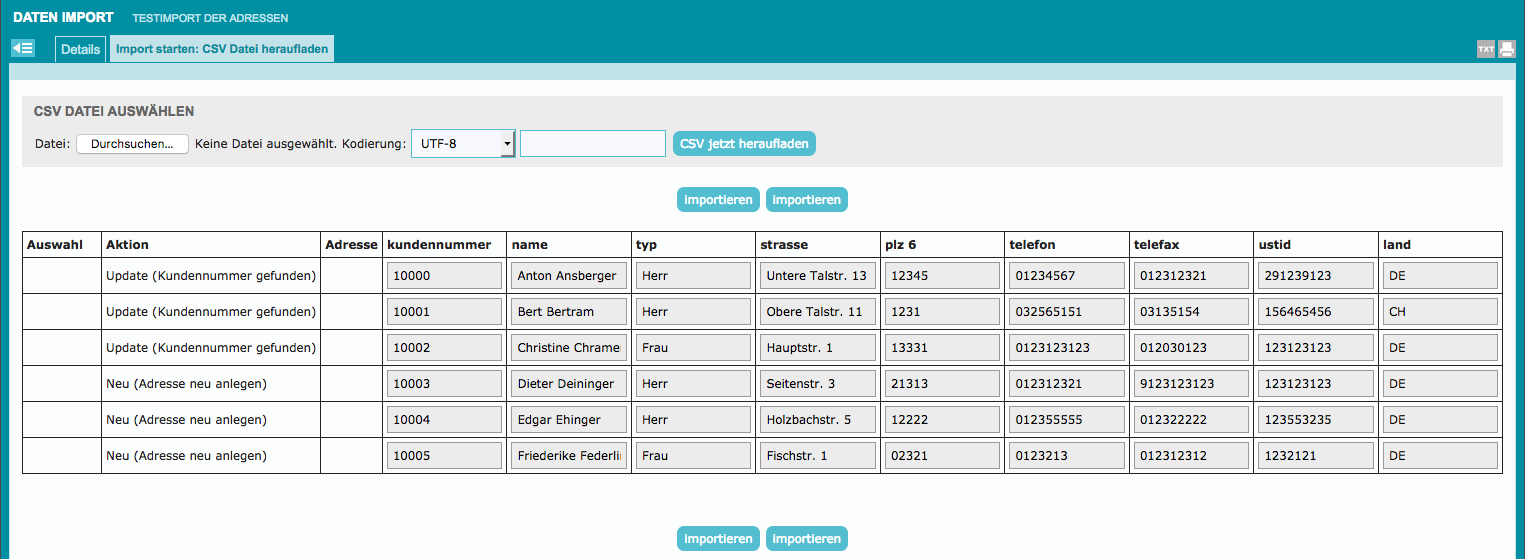Click the strasse field 'Hauptstr. 1'

(816, 348)
